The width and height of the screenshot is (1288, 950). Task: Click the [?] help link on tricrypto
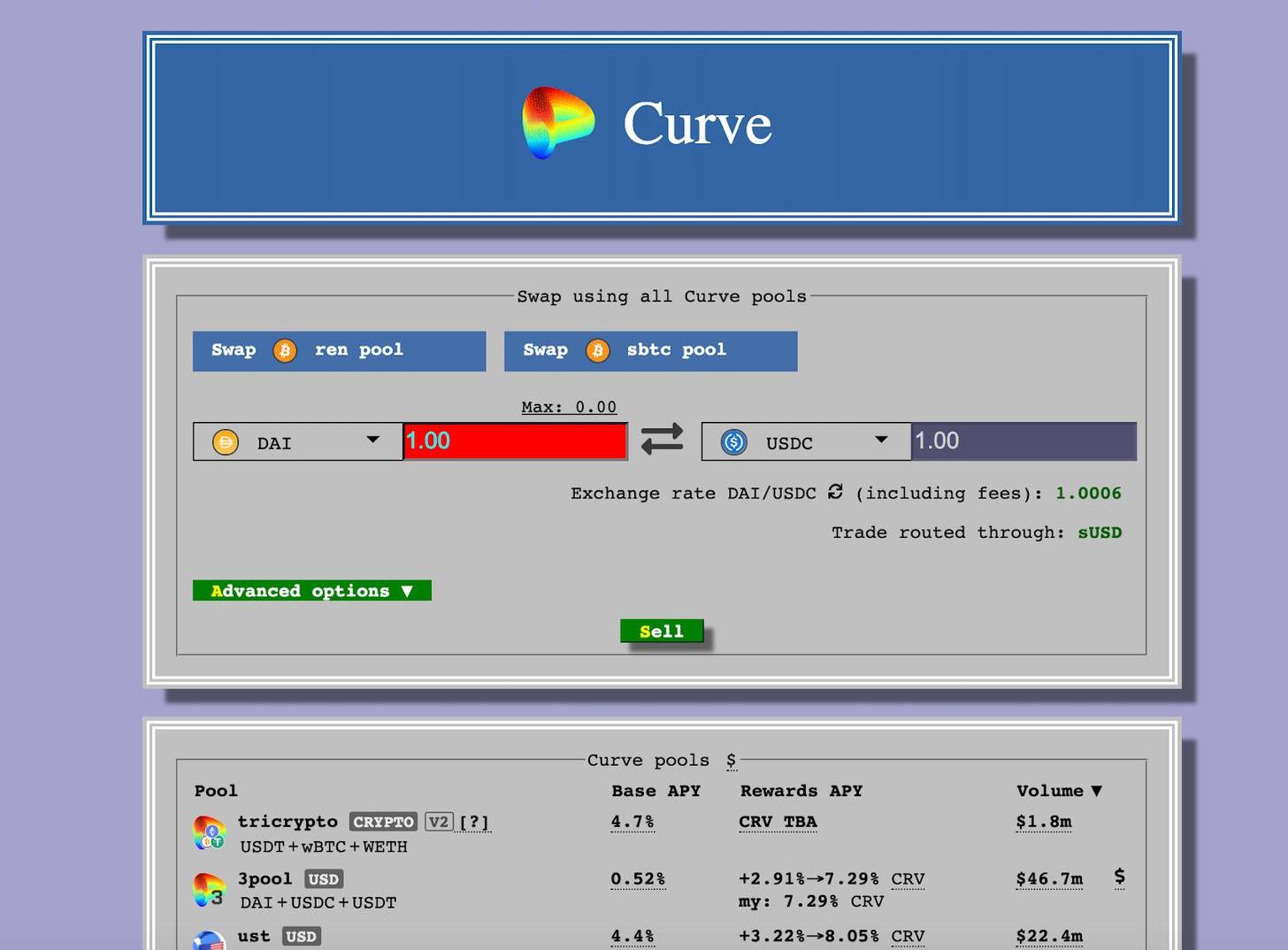[474, 822]
